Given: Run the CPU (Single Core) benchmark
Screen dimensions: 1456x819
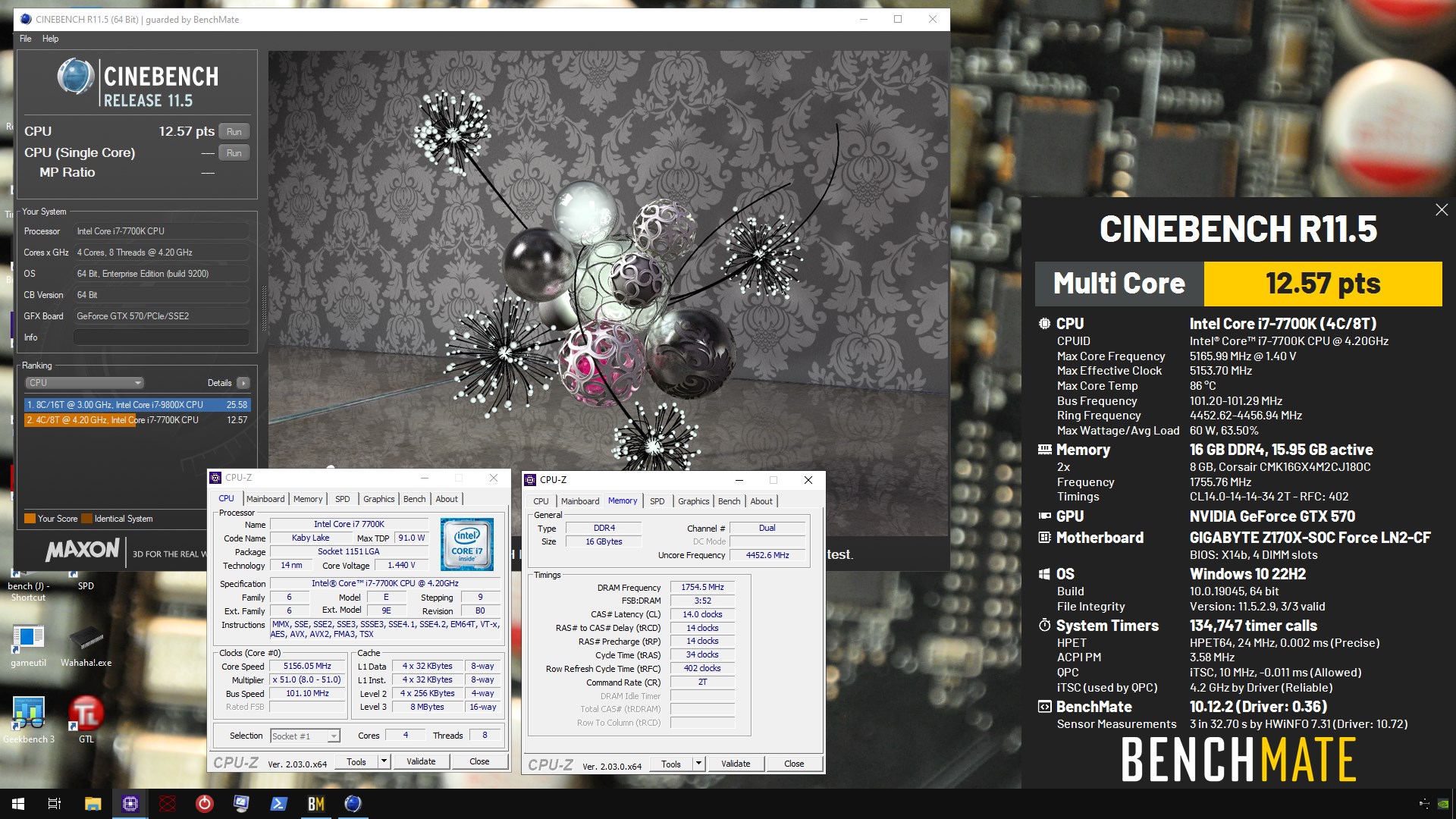Looking at the screenshot, I should coord(234,152).
